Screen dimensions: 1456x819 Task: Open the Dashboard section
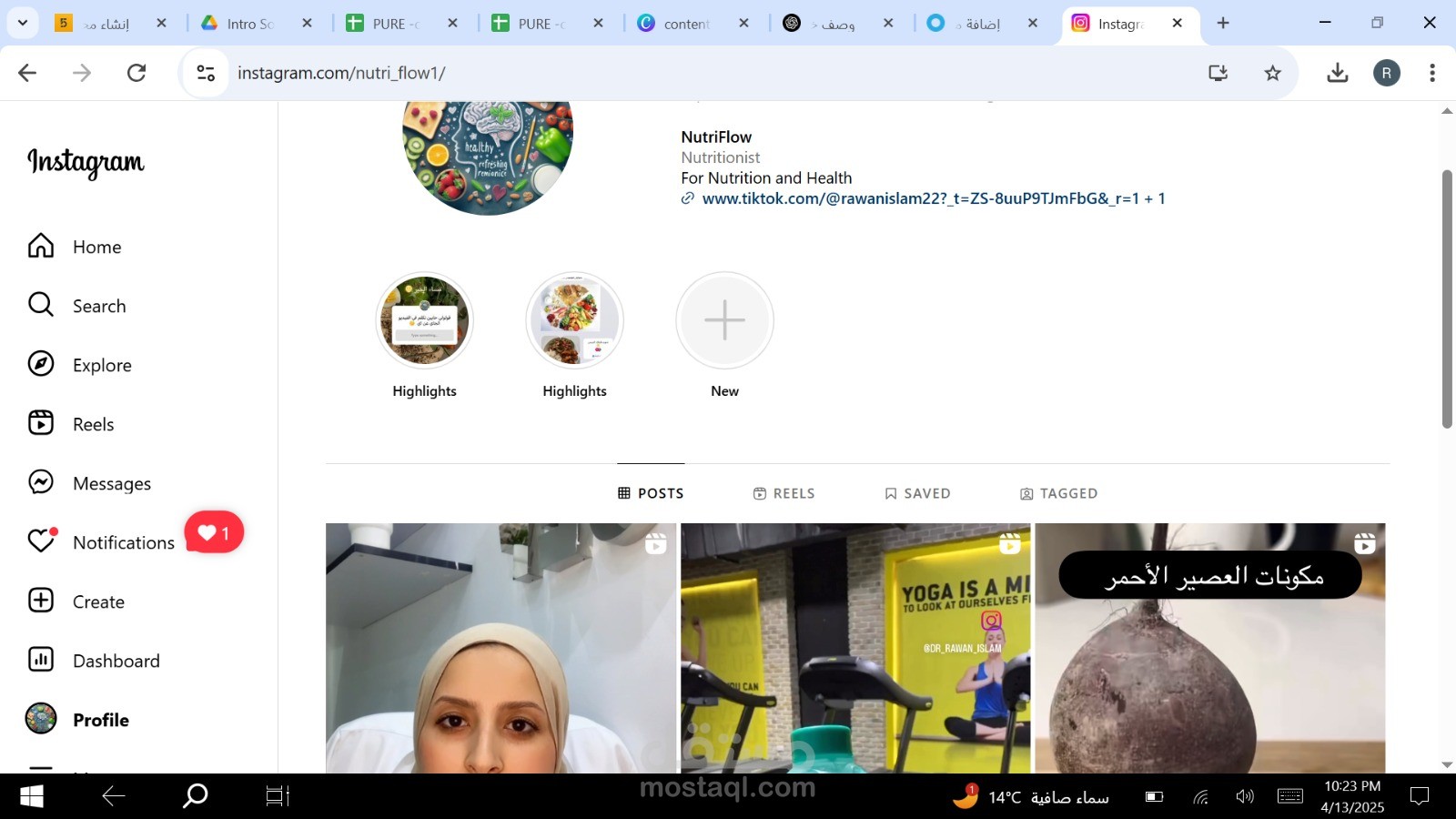116,661
